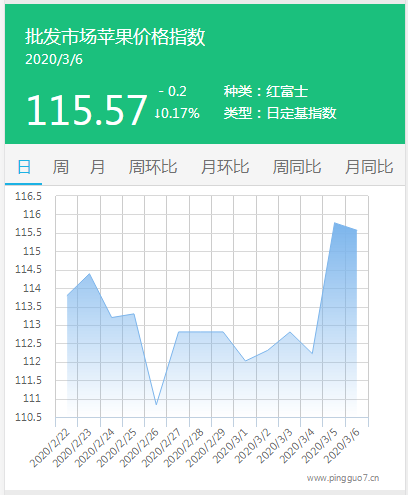Screen dimensions: 408x495
Task: Open the 周环比 tab
Action: (153, 167)
